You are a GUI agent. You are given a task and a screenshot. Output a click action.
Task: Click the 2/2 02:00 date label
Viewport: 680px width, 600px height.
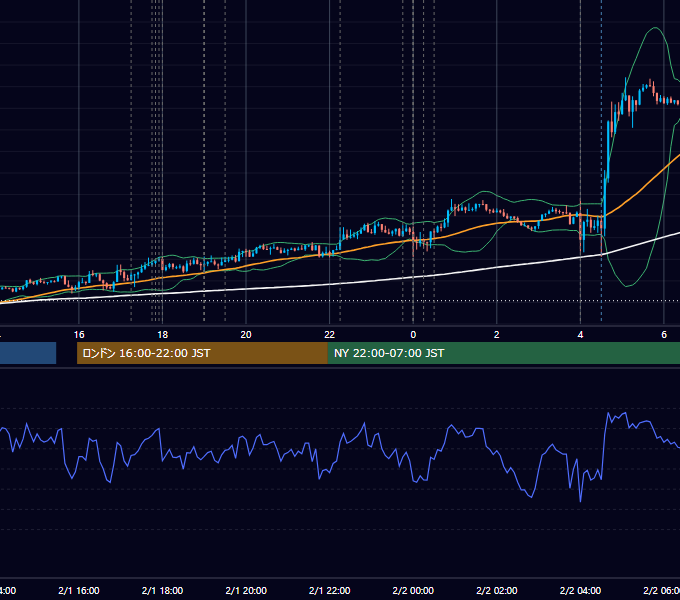[497, 590]
